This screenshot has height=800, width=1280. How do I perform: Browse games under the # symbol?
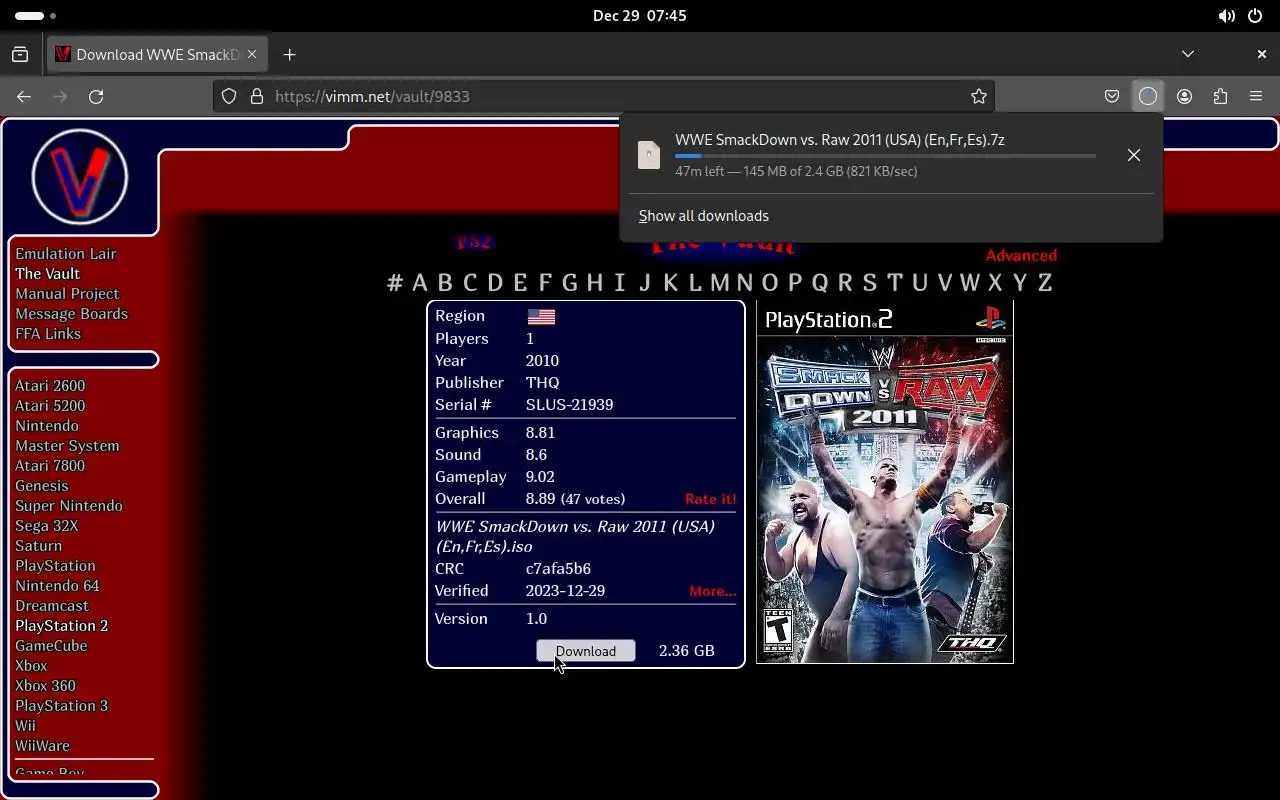pos(395,283)
